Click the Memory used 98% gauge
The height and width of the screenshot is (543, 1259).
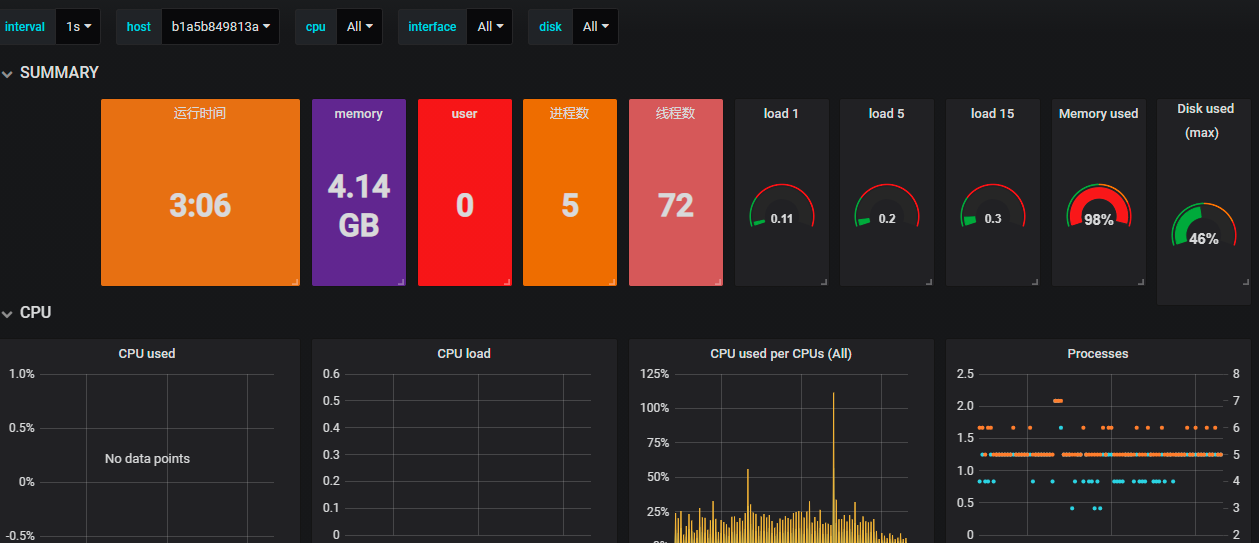tap(1098, 208)
